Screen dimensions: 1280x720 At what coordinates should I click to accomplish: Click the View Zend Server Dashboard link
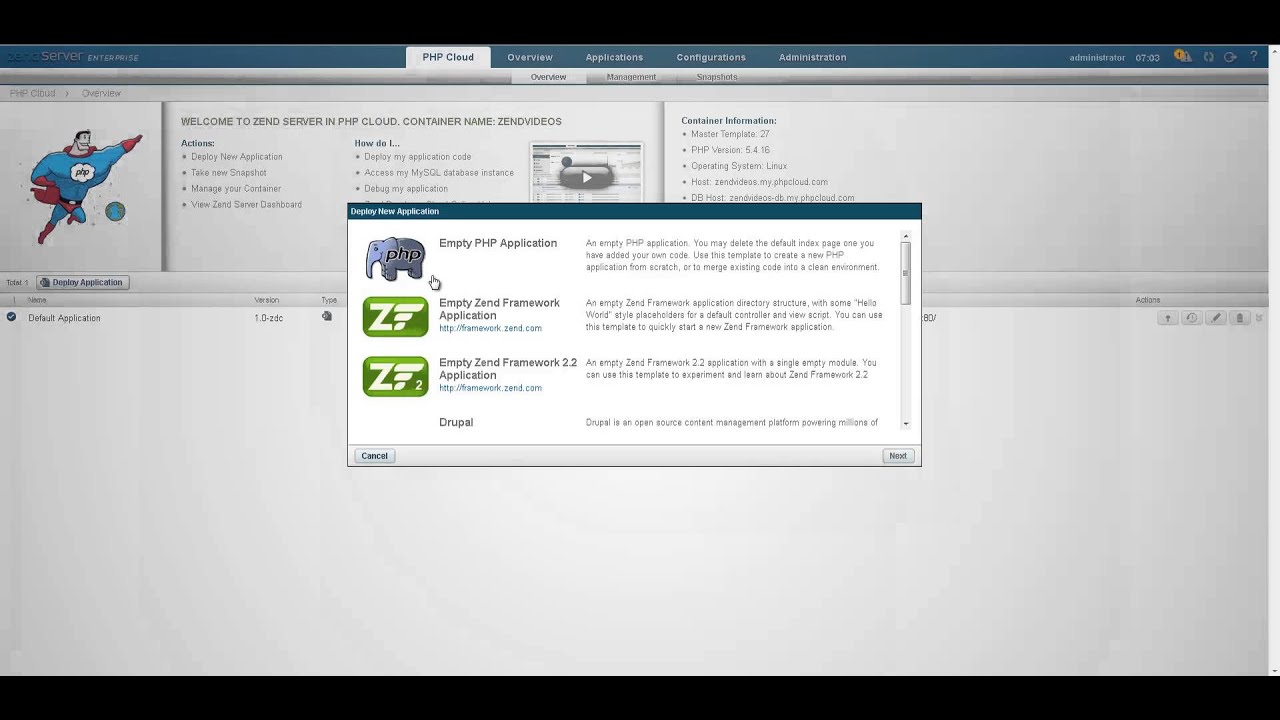246,205
